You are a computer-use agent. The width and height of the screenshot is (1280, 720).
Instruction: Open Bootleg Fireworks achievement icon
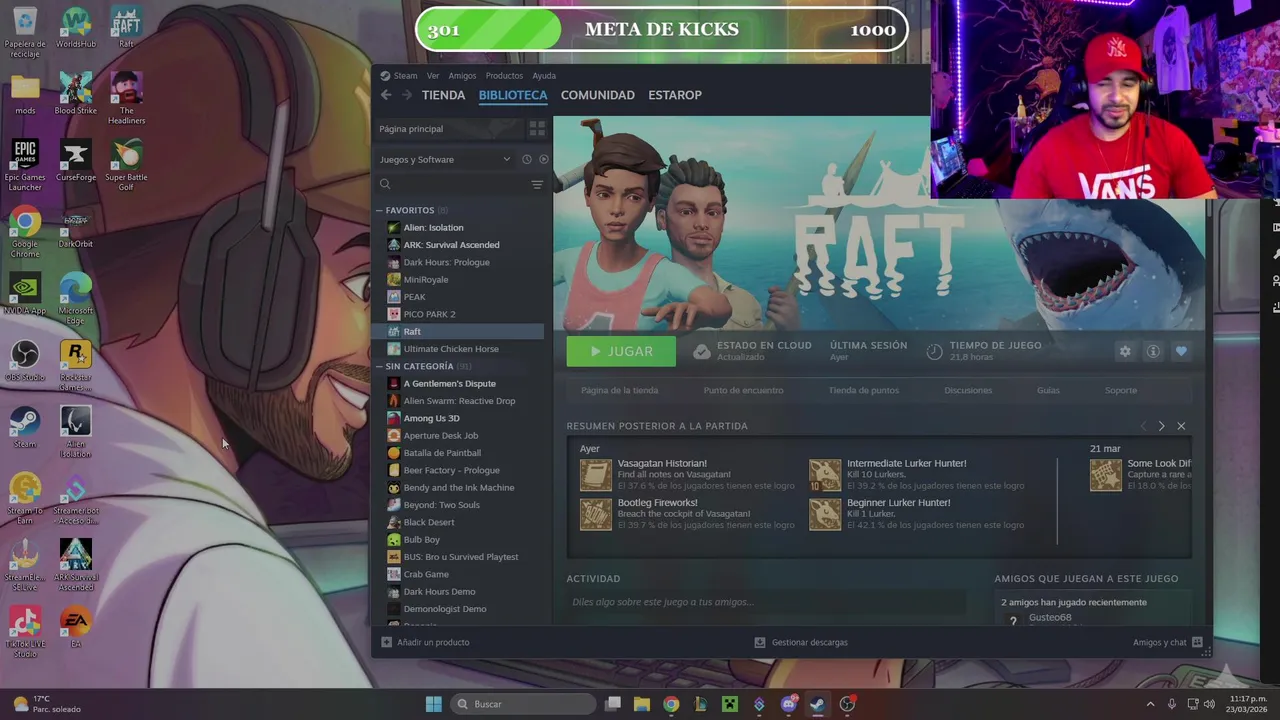coord(595,514)
